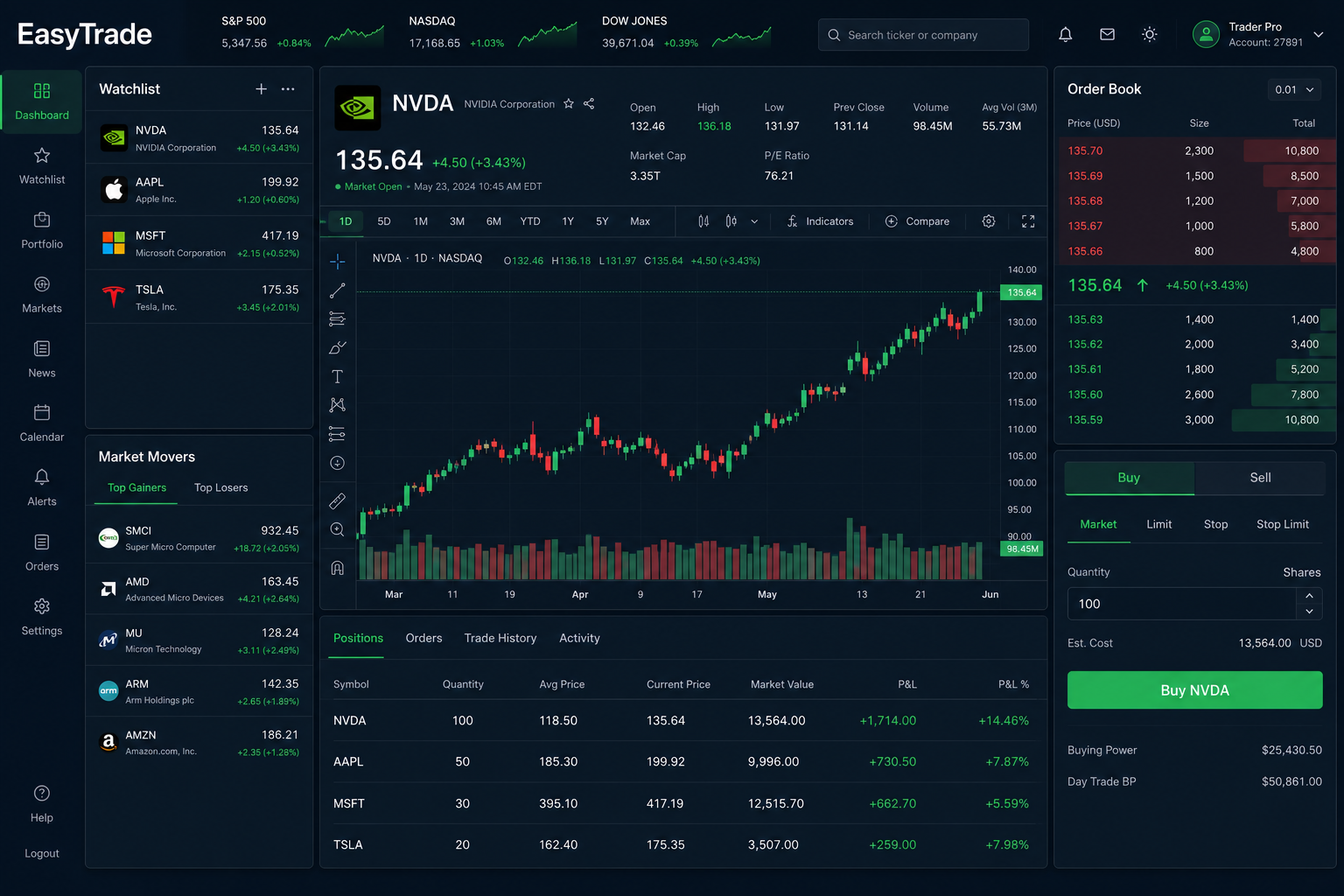
Task: Open the Watchlist more options menu
Action: [x=288, y=89]
